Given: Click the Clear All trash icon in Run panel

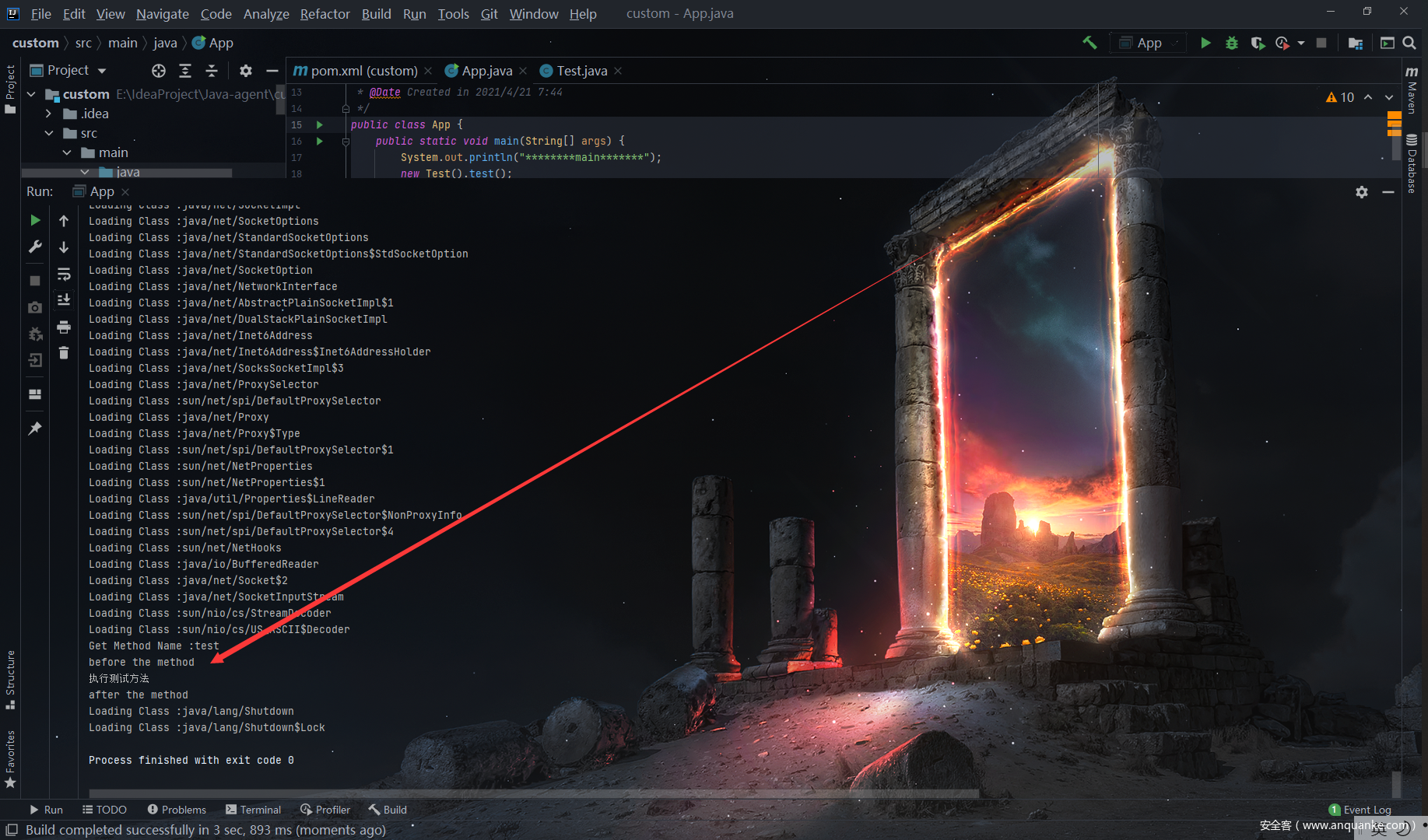Looking at the screenshot, I should [64, 353].
